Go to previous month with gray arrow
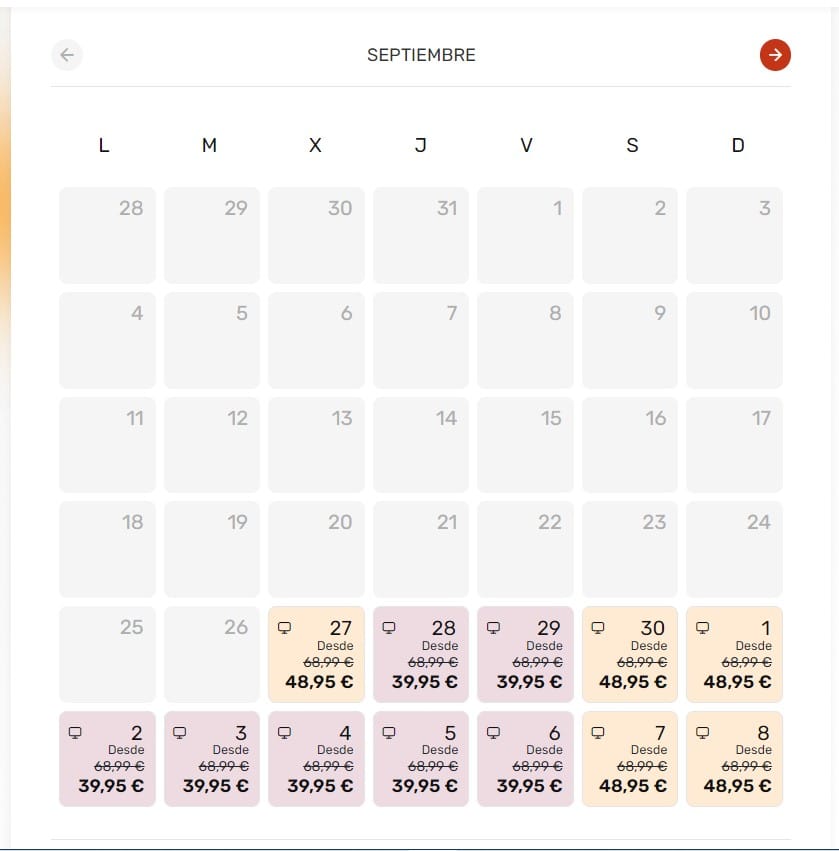This screenshot has height=851, width=839. tap(67, 55)
